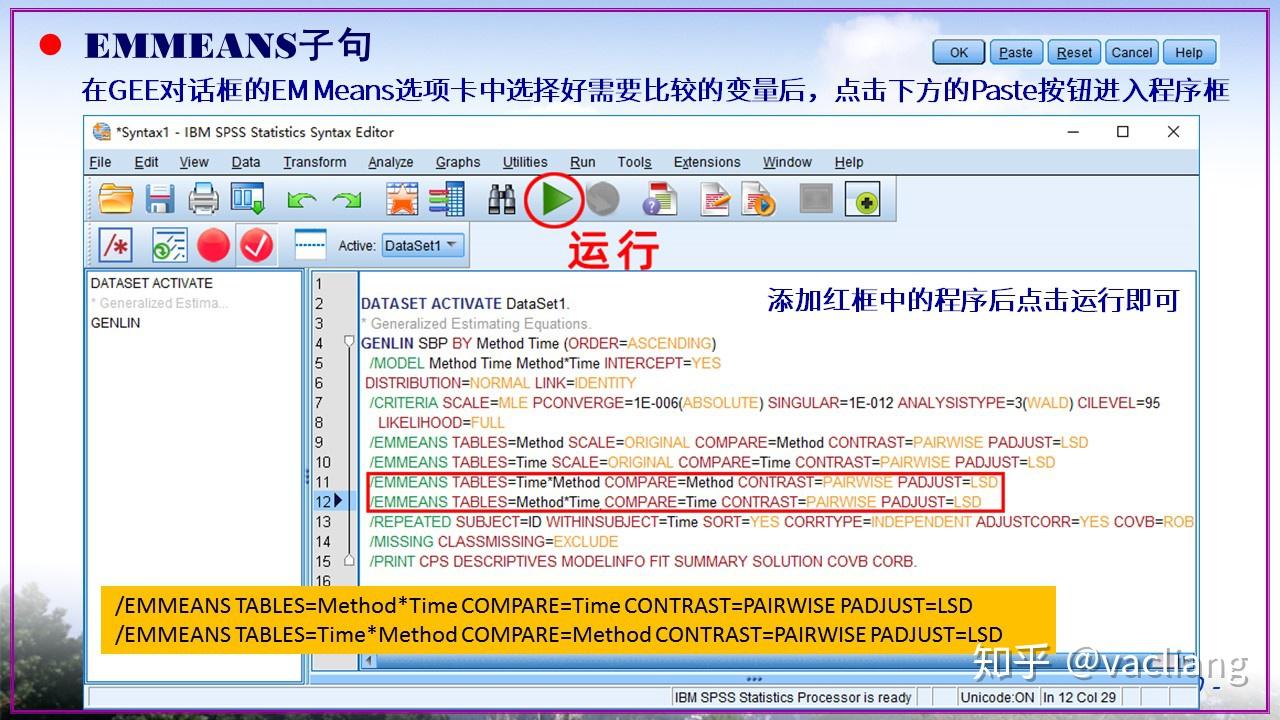
Task: Redo the last edit
Action: tap(349, 198)
